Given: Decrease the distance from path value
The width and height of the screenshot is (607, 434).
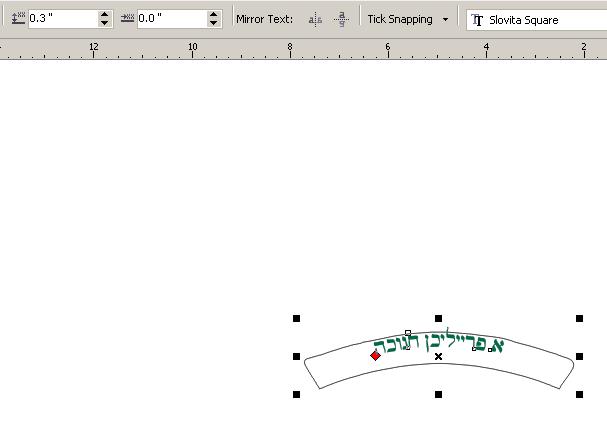Looking at the screenshot, I should click(105, 22).
